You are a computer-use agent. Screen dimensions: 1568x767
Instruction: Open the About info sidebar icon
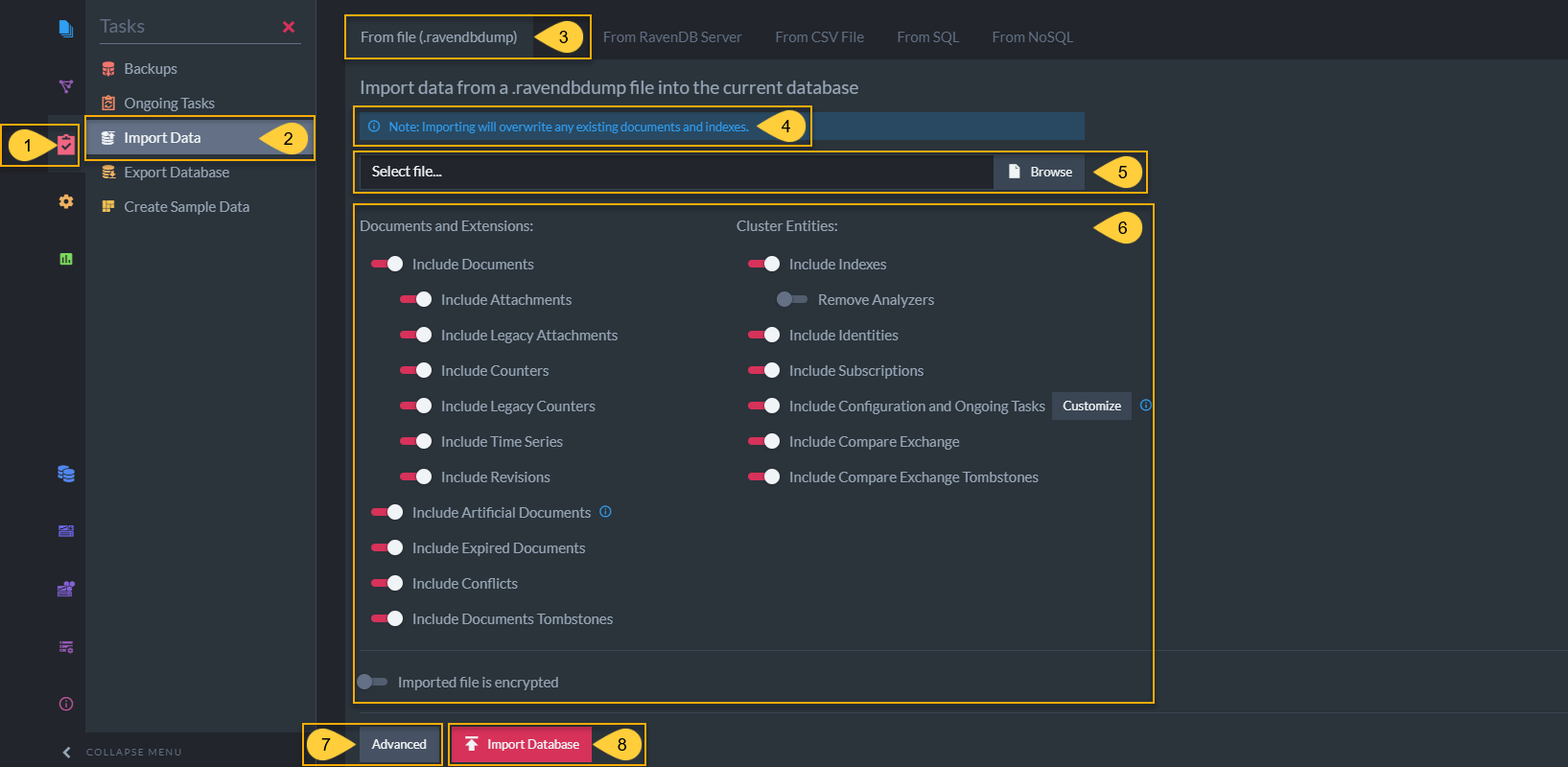(x=65, y=704)
